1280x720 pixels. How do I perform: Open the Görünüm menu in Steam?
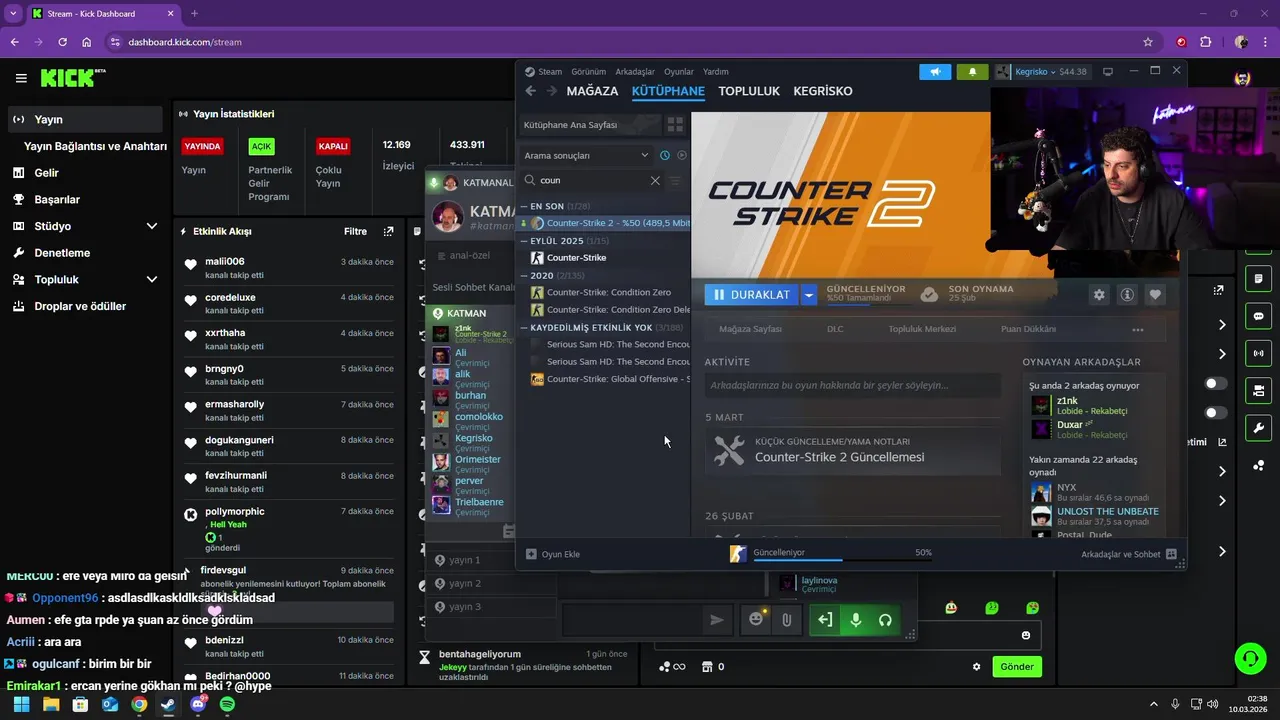click(589, 72)
